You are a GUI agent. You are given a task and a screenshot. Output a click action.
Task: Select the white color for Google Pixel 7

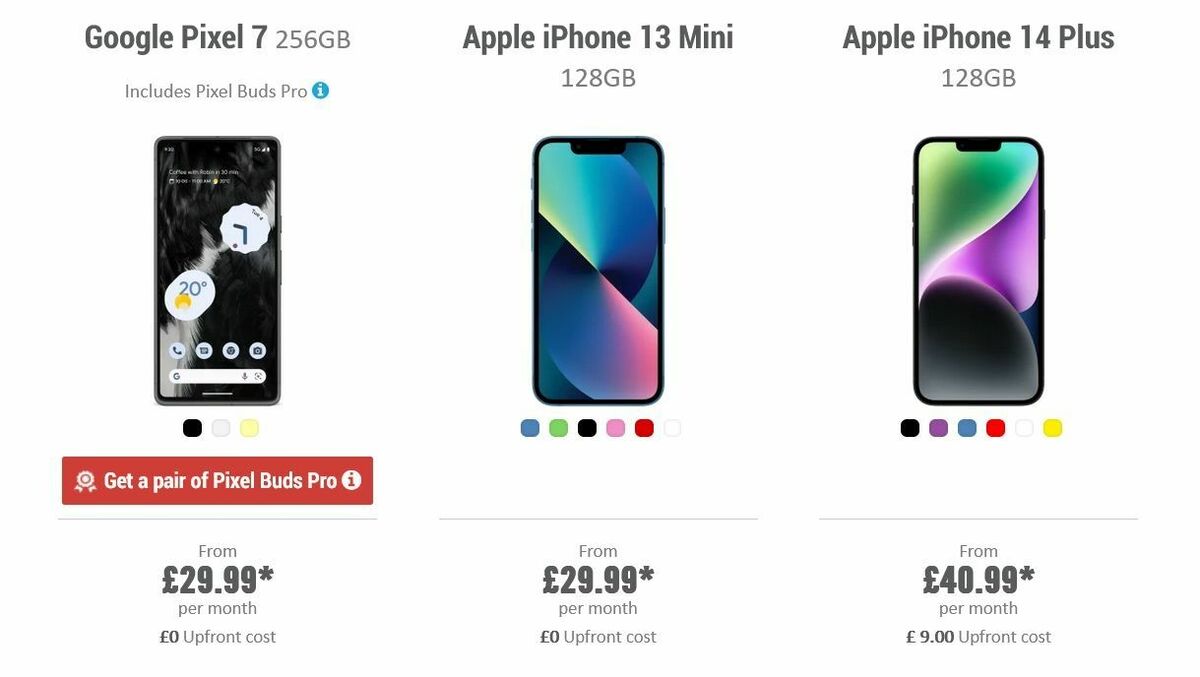point(221,428)
